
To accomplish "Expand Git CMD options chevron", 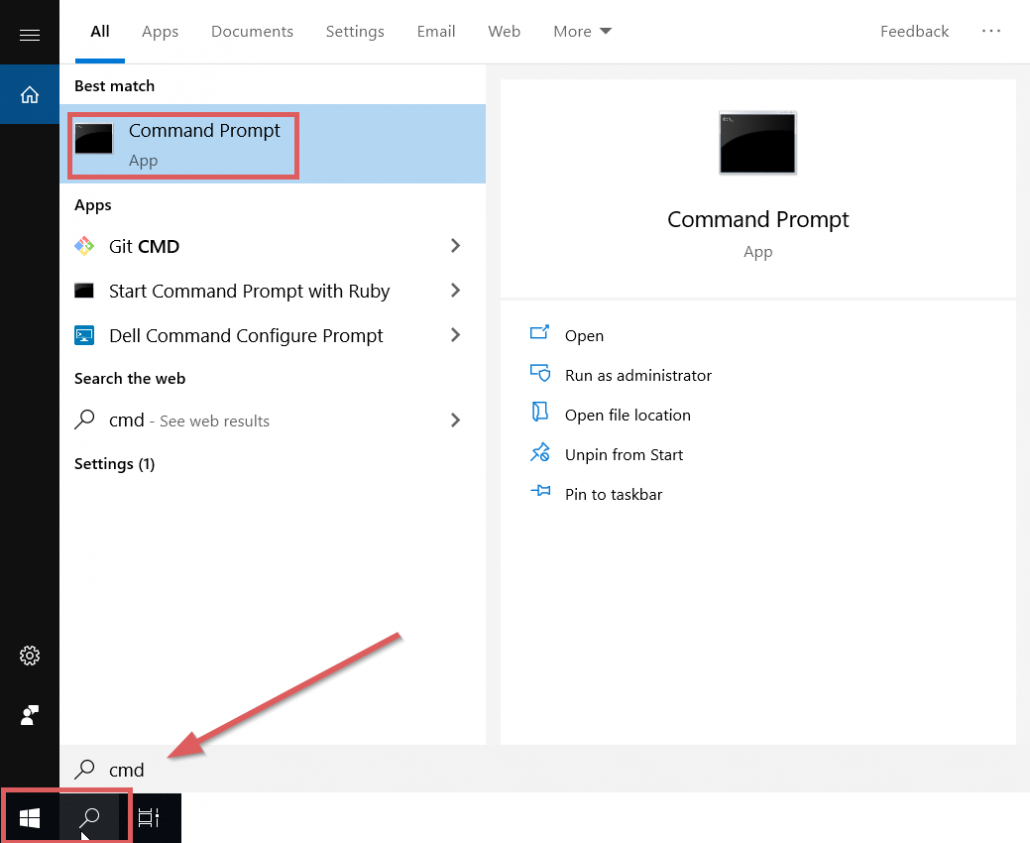I will [455, 246].
